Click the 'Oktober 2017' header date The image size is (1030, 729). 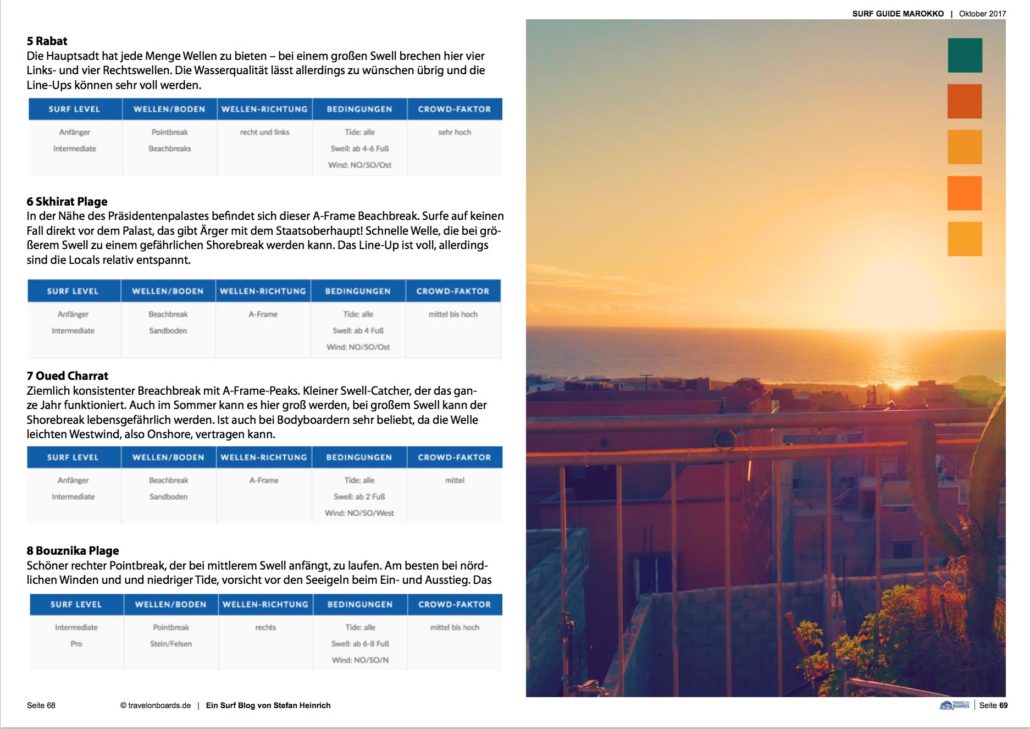click(982, 13)
